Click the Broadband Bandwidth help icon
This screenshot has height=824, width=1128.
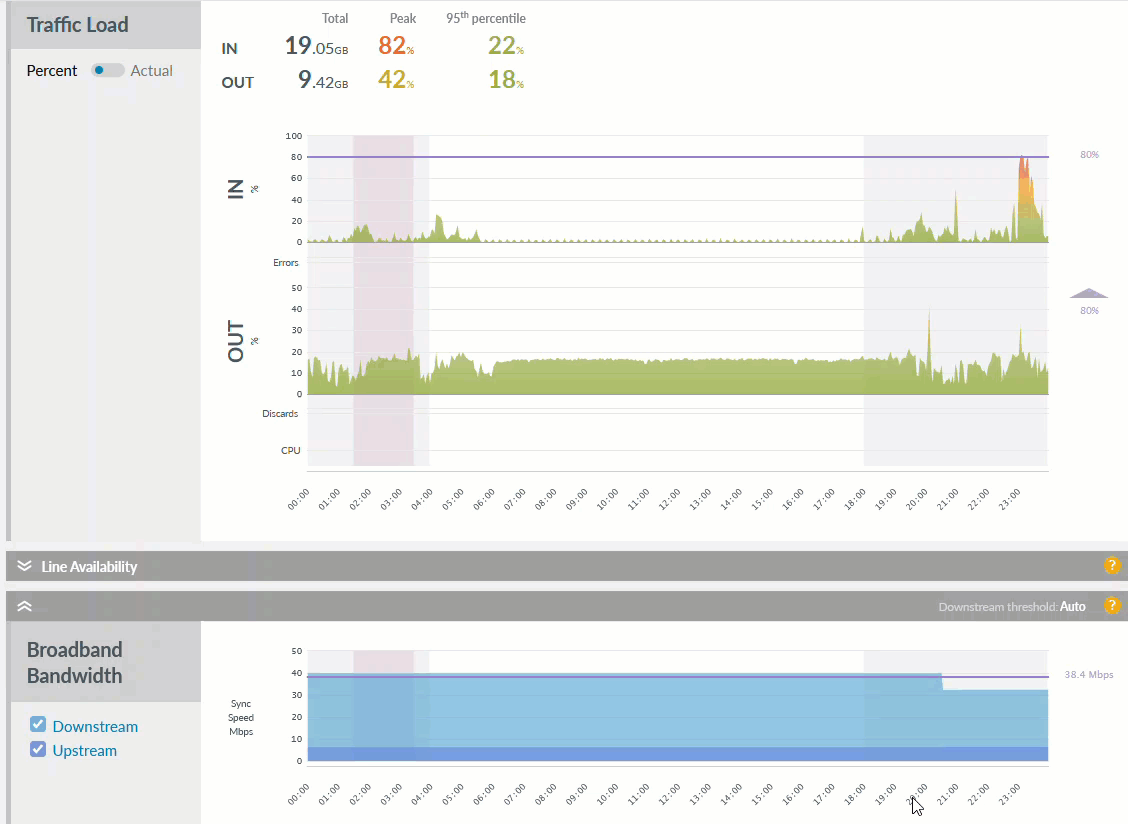click(1112, 605)
